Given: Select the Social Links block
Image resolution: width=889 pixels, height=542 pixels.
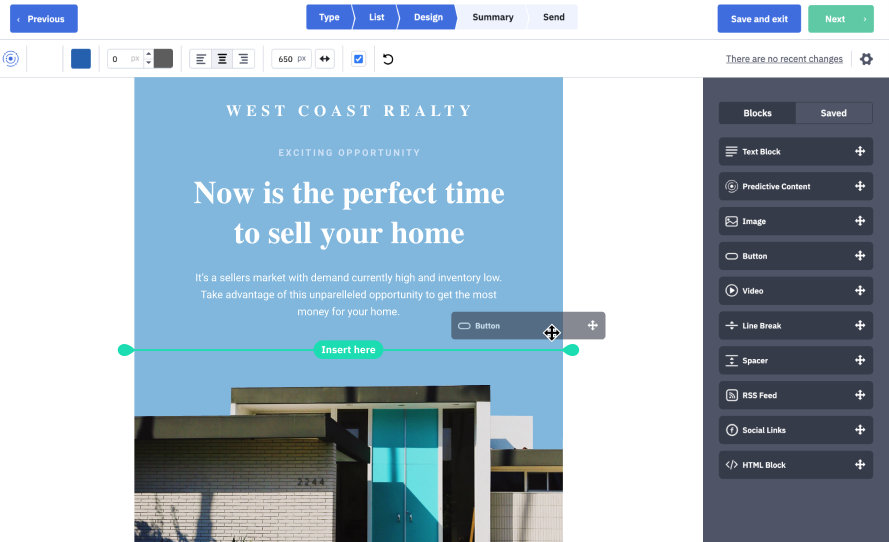Looking at the screenshot, I should pyautogui.click(x=796, y=430).
